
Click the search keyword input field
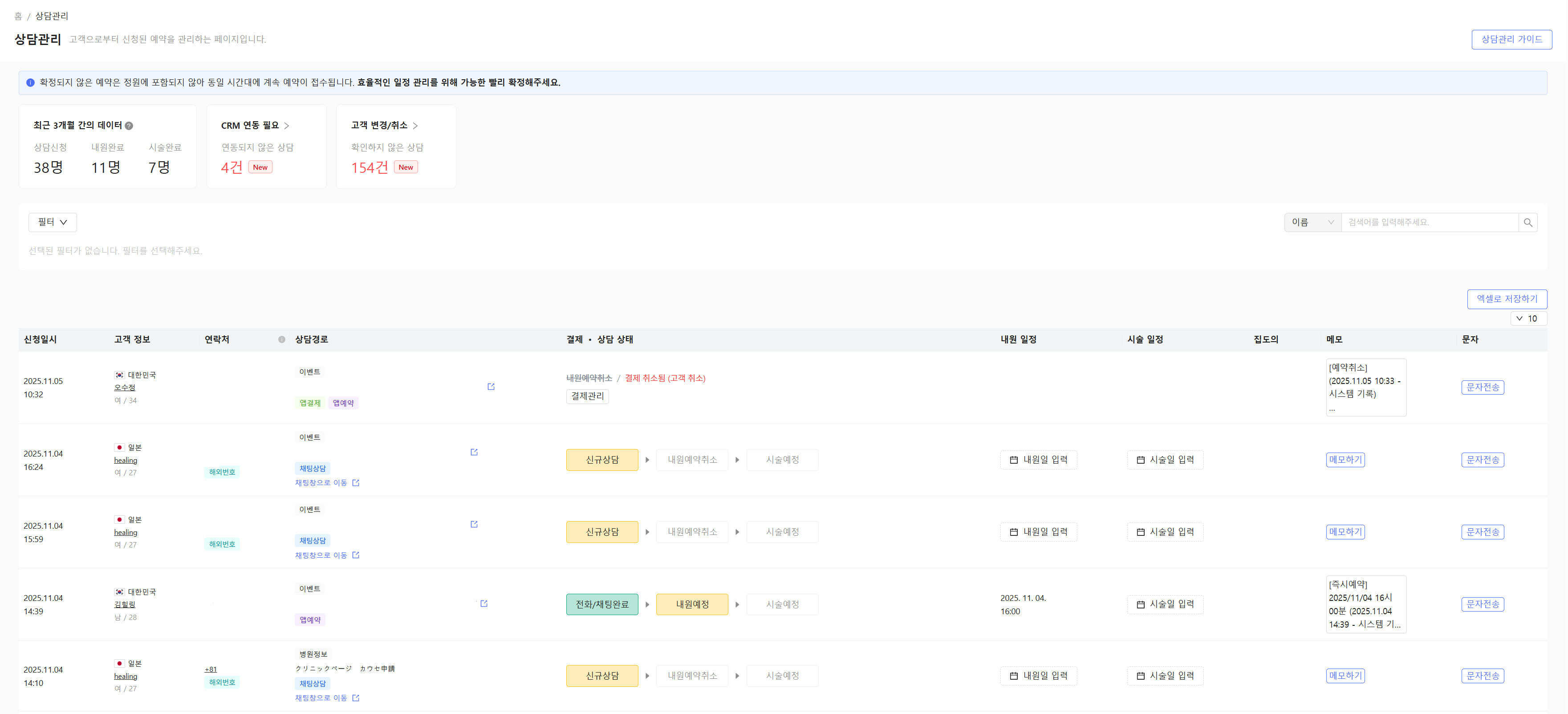coord(1428,222)
